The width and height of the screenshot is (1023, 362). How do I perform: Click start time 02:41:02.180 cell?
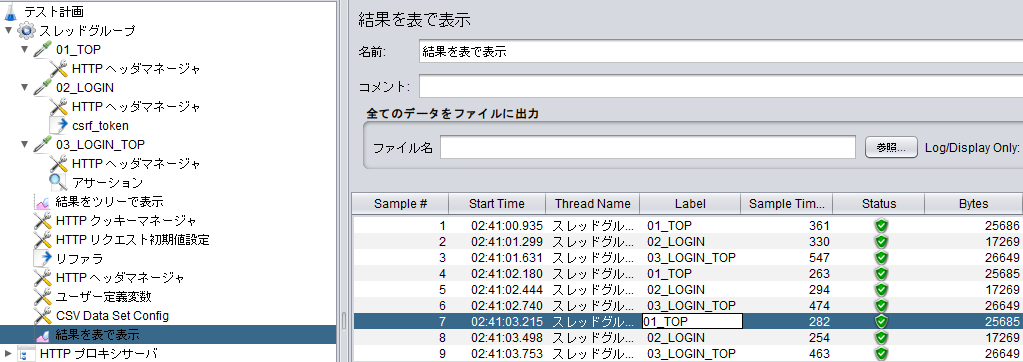tap(507, 273)
